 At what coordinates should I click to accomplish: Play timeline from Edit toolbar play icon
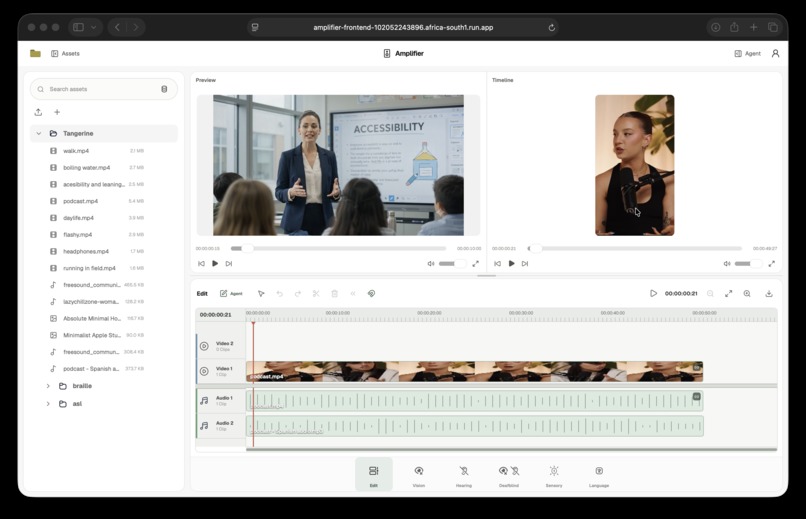[x=653, y=293]
